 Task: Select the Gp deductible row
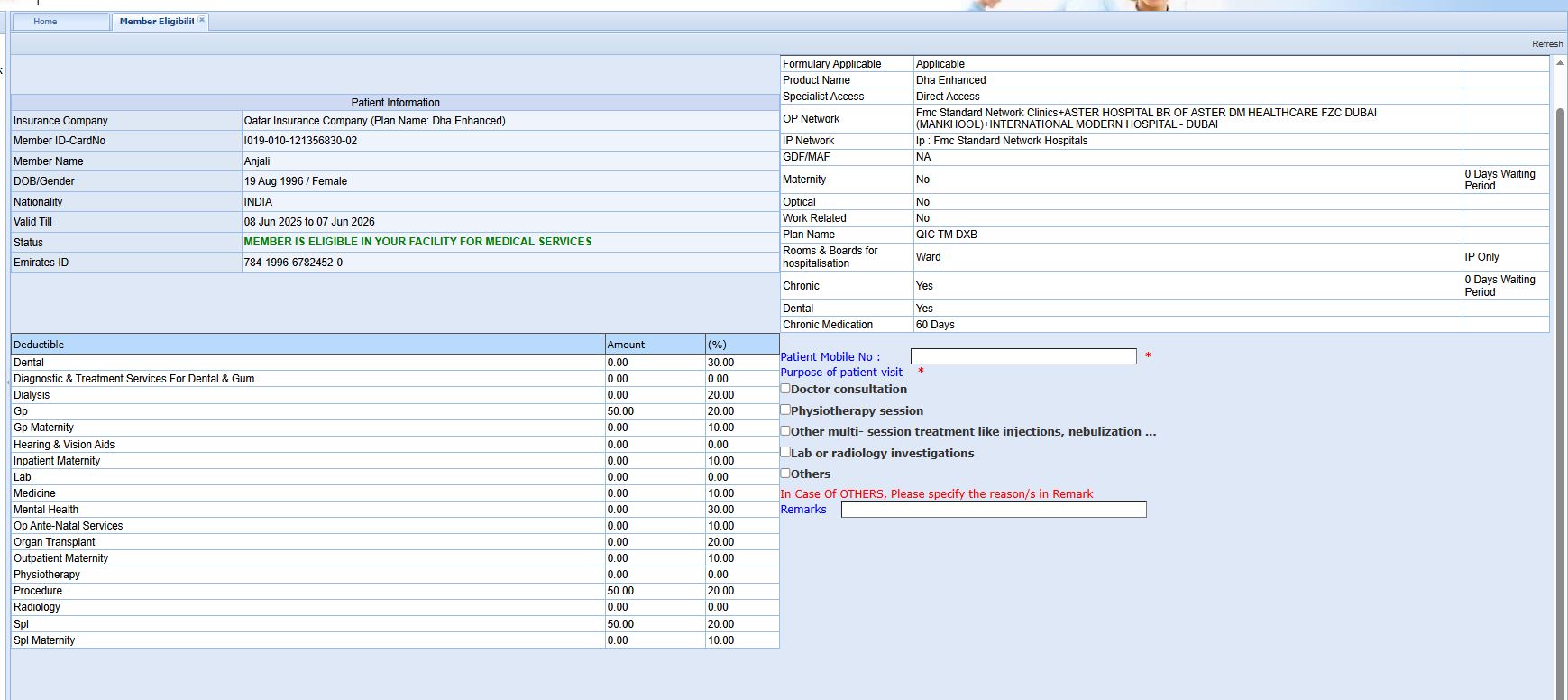307,411
